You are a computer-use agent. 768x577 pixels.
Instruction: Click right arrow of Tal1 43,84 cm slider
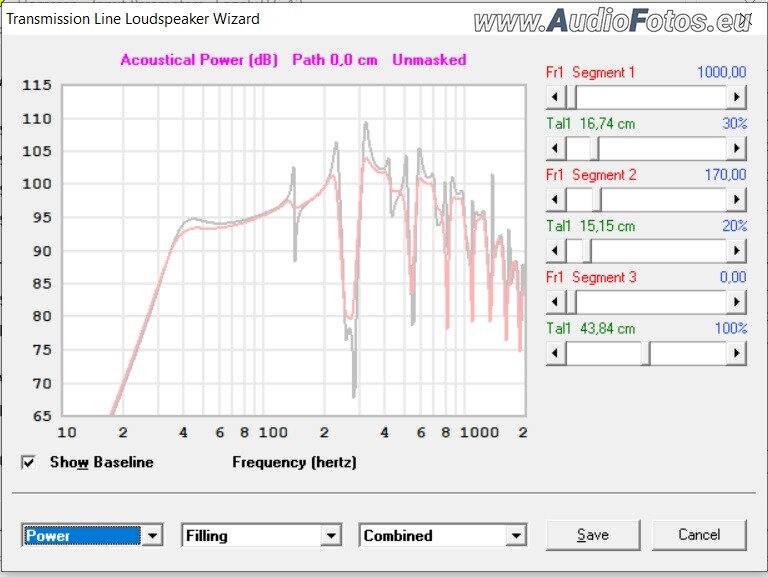coord(736,353)
